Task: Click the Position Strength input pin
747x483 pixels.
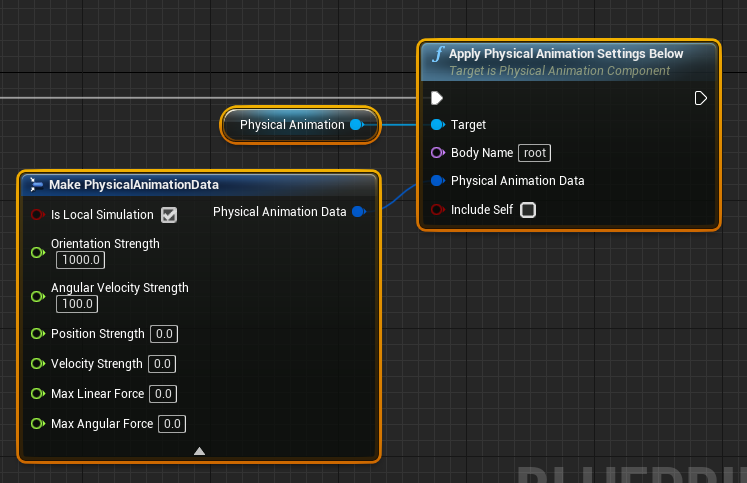Action: tap(38, 333)
